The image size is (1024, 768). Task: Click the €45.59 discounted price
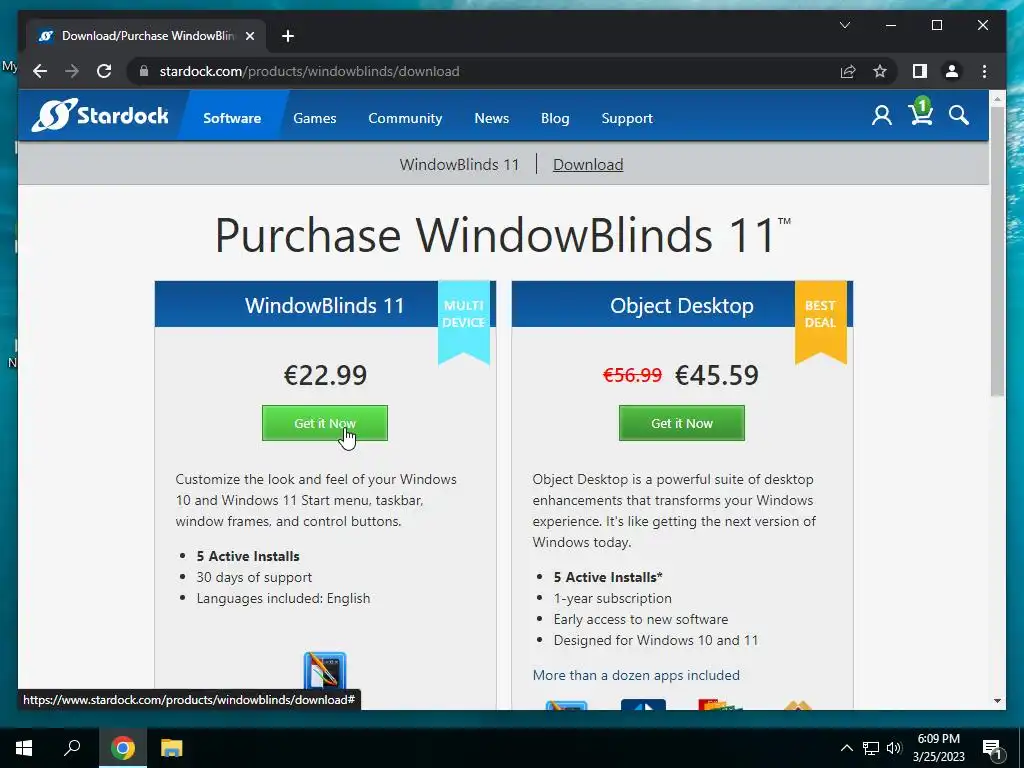point(717,375)
